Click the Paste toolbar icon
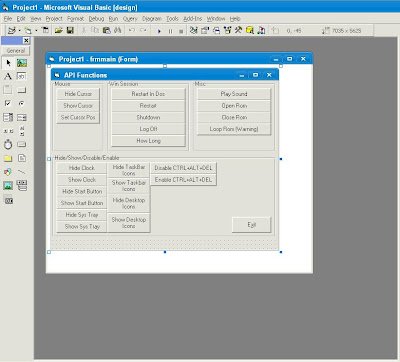Screen dimensions: 400x362 [x=106, y=31]
